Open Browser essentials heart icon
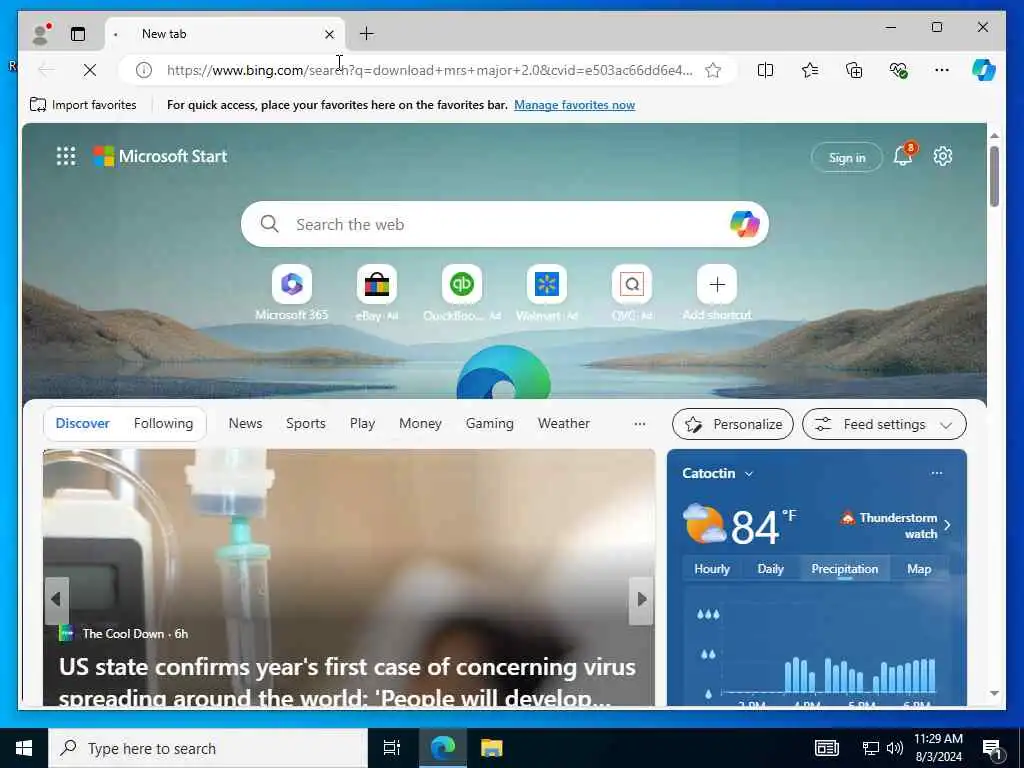The width and height of the screenshot is (1024, 768). click(899, 70)
